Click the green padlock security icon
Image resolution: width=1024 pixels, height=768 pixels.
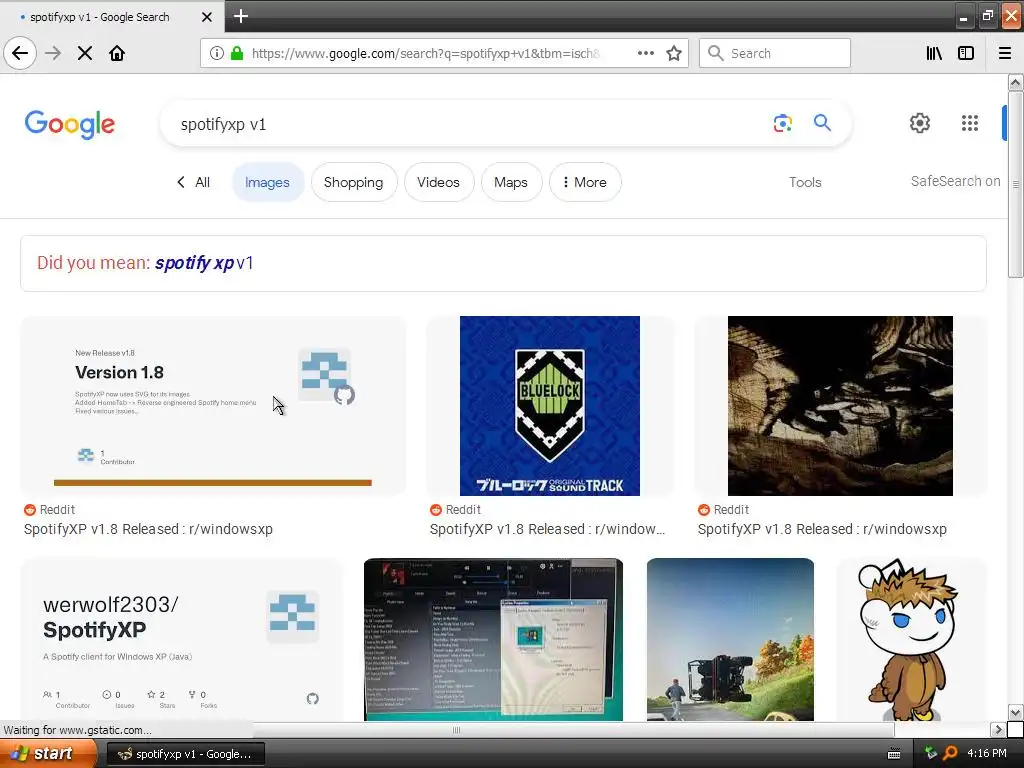pos(237,53)
